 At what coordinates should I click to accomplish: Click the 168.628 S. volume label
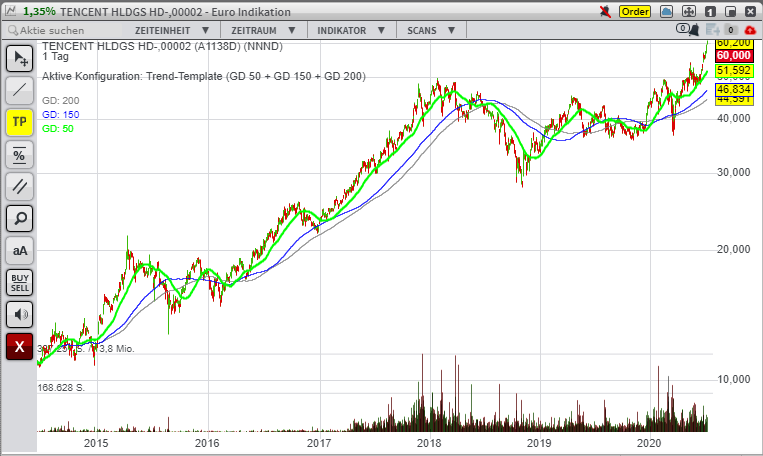[61, 388]
